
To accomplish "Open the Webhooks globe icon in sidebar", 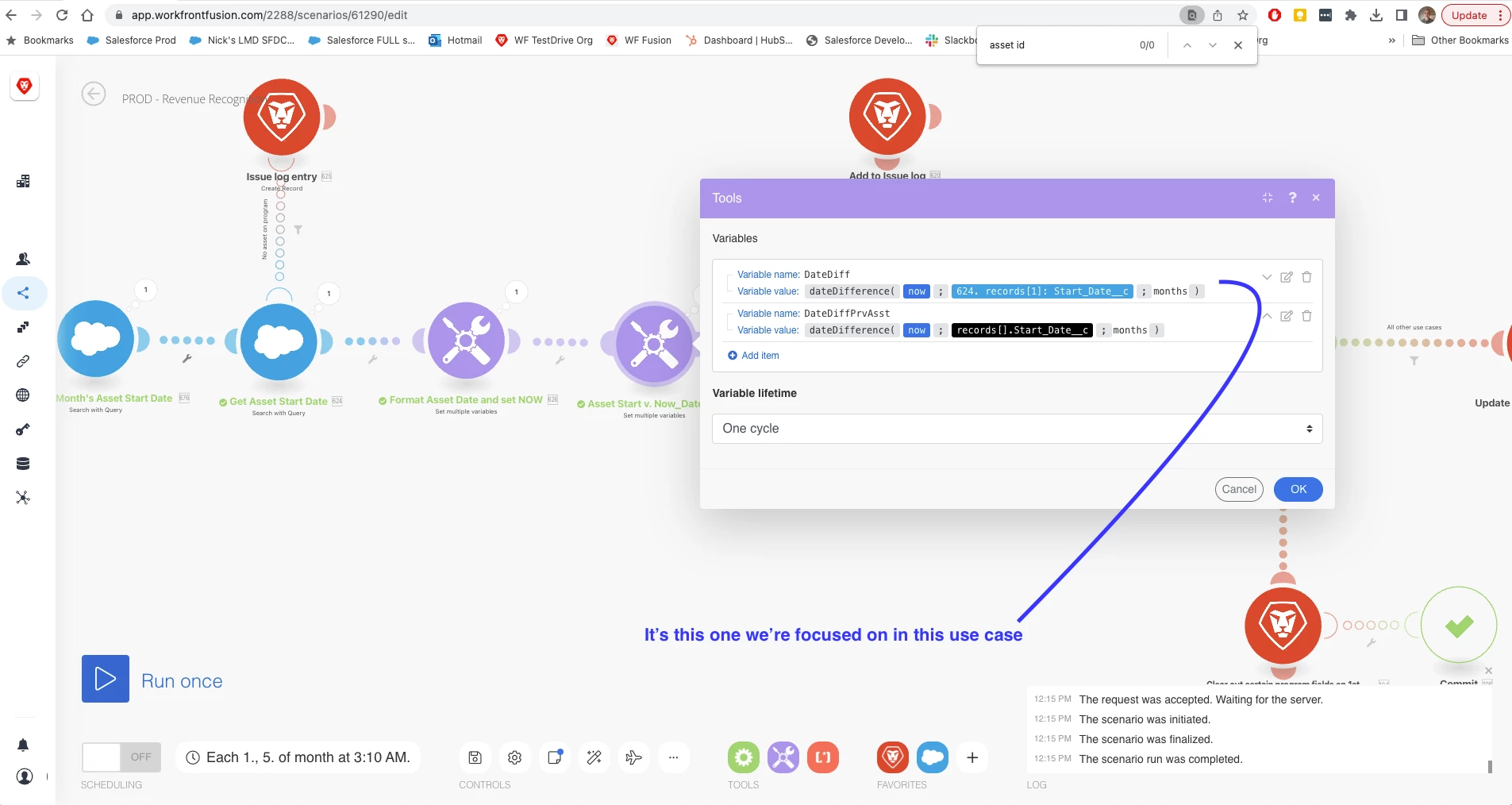I will point(23,395).
